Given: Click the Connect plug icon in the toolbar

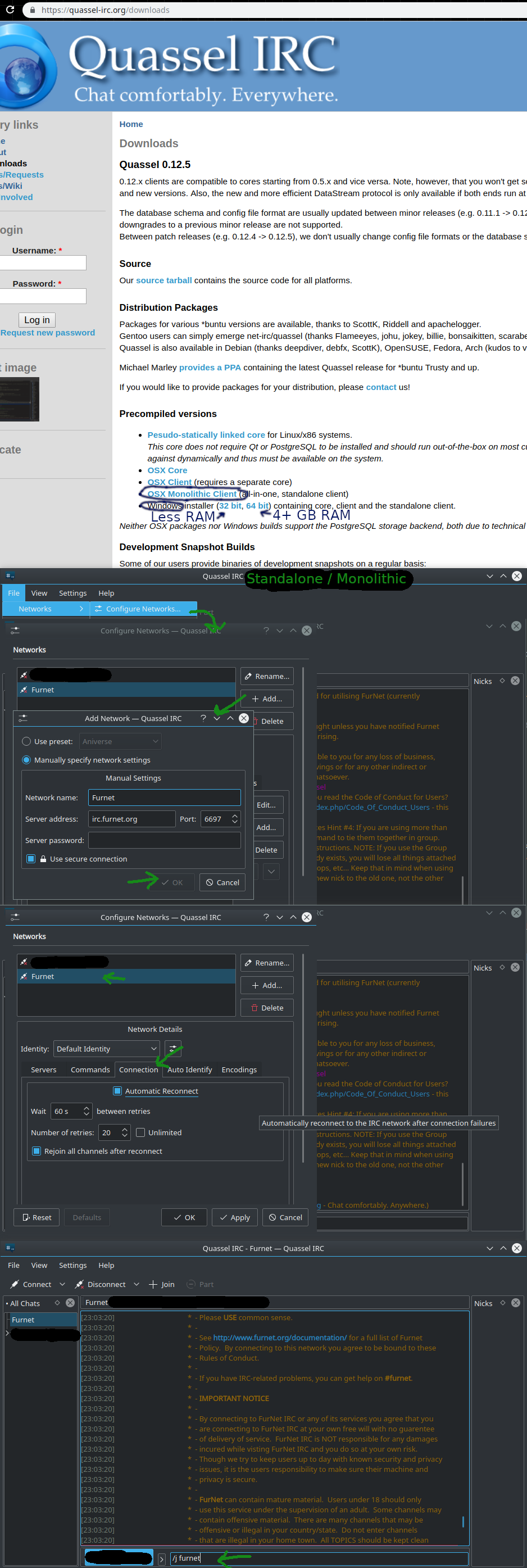Looking at the screenshot, I should 15,1284.
